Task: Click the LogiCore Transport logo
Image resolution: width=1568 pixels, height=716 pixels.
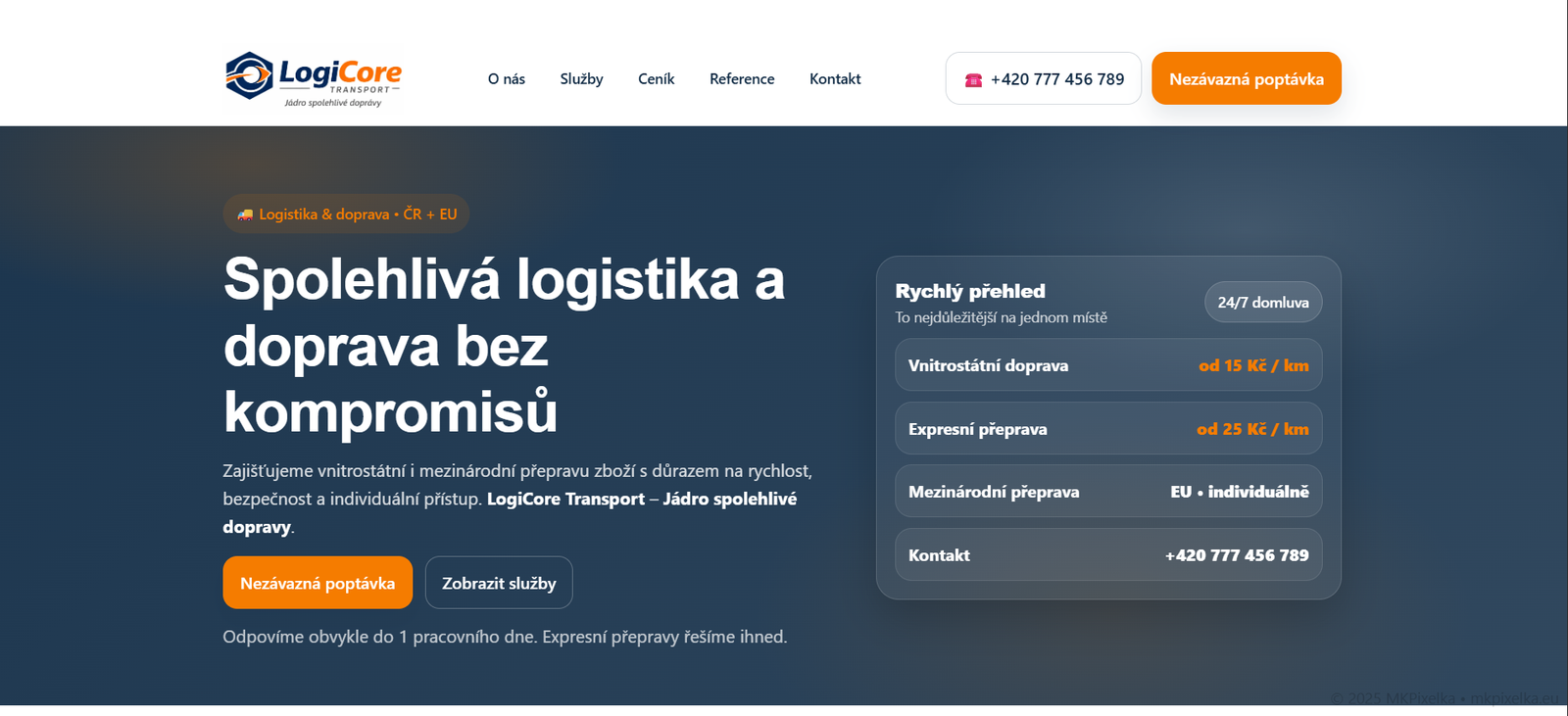Action: 314,78
